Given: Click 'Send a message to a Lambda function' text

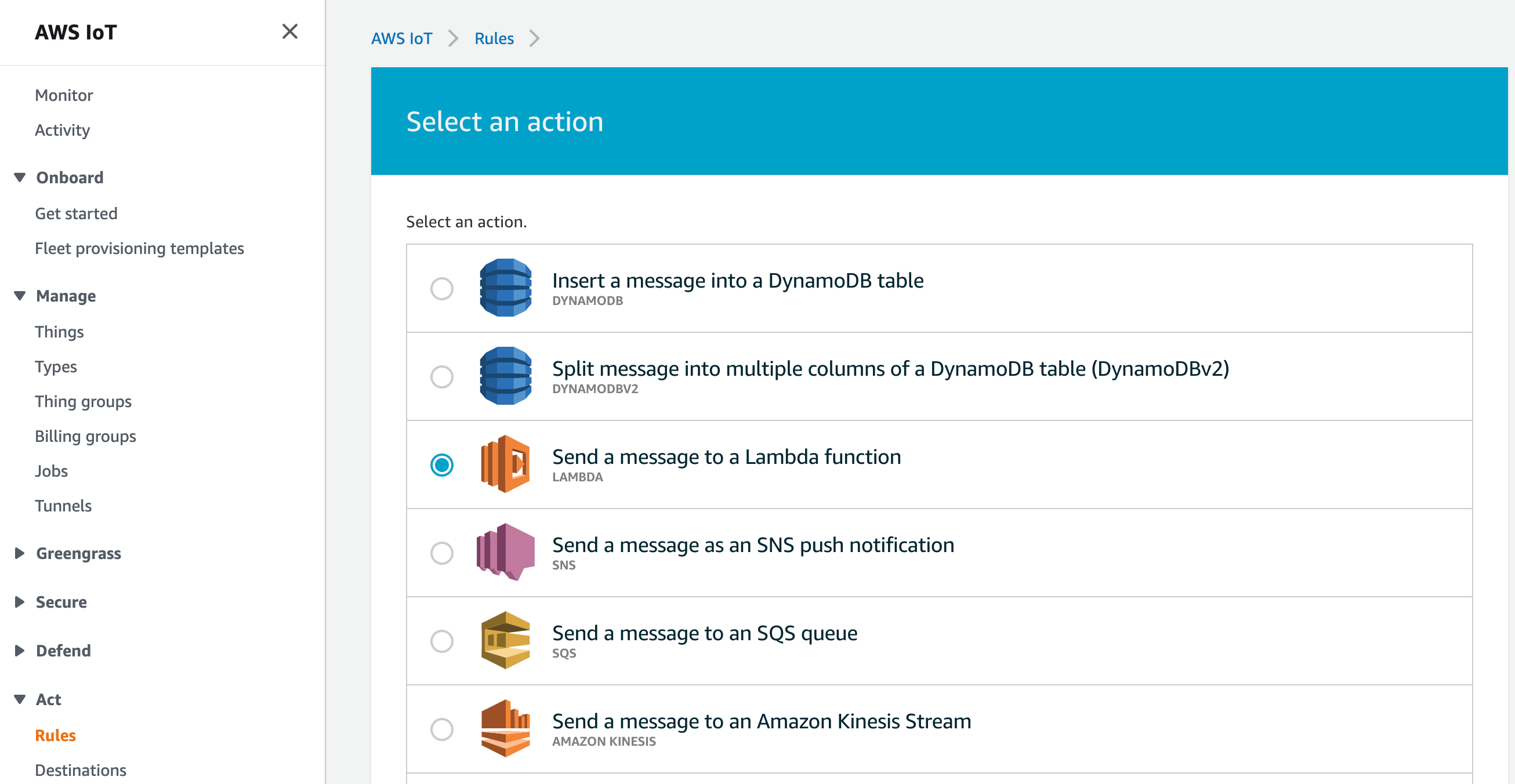Looking at the screenshot, I should [726, 457].
